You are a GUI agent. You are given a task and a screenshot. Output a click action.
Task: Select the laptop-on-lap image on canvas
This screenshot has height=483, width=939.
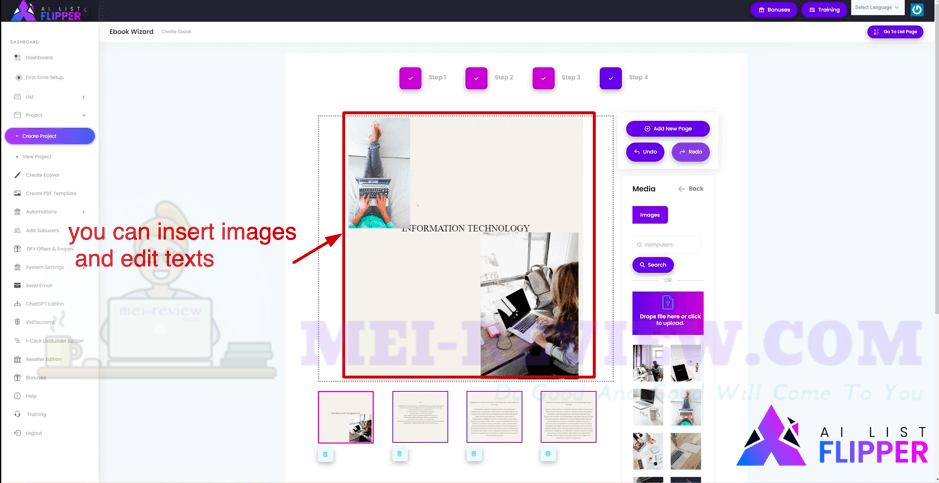[379, 173]
